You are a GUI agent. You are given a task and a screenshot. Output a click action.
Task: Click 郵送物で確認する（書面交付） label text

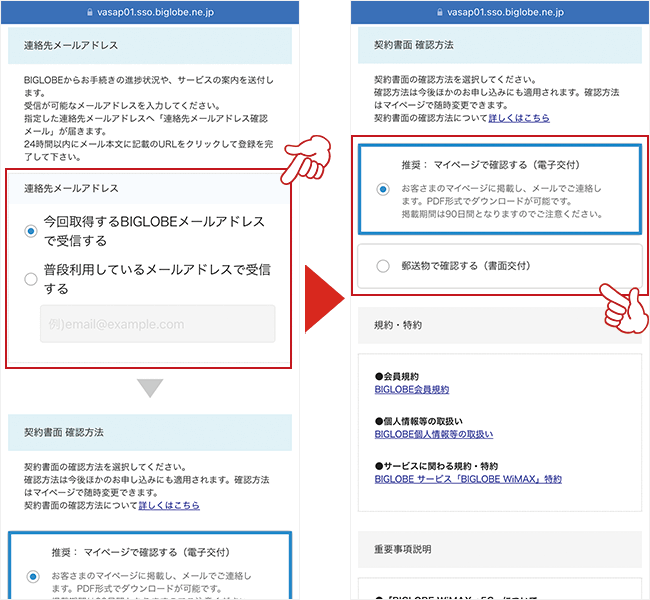466,266
